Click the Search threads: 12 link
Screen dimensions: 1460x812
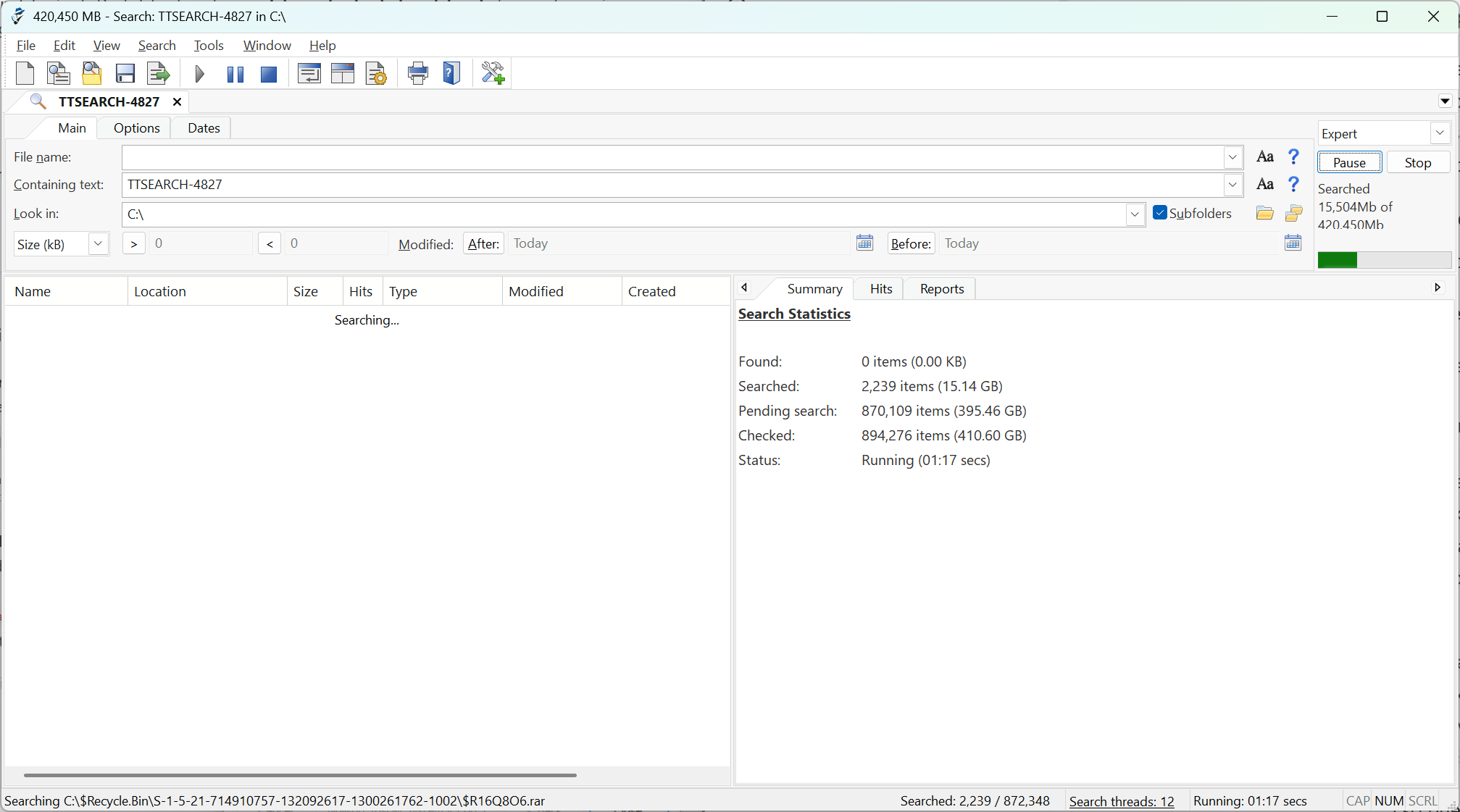point(1122,801)
